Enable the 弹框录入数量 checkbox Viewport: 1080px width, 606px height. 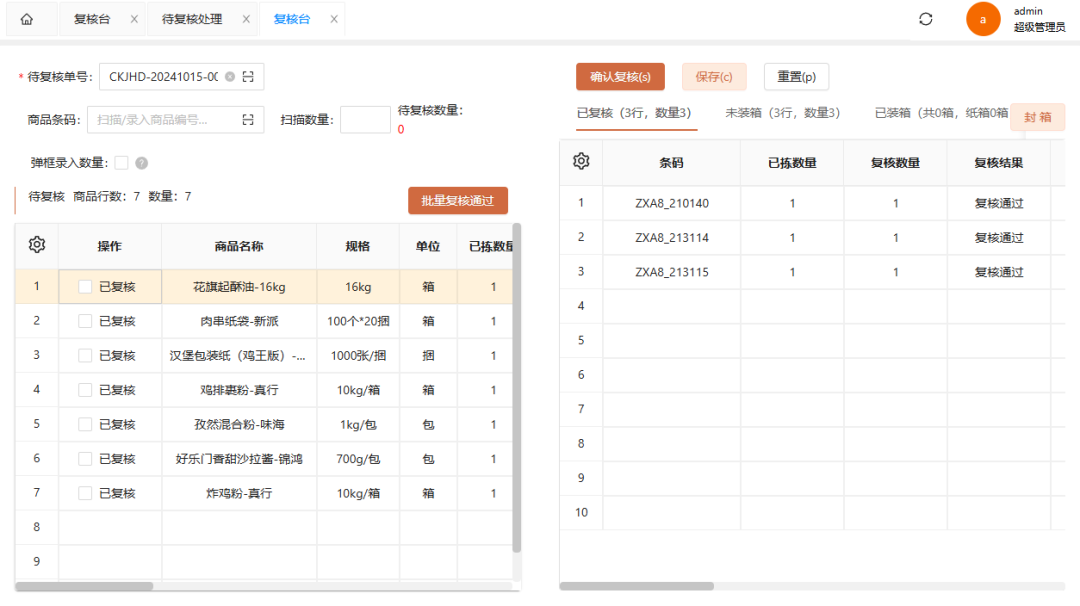121,163
